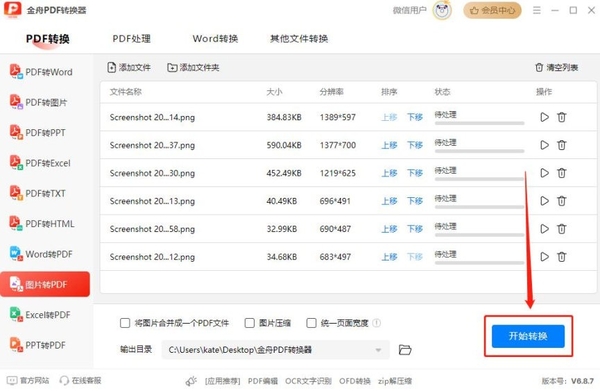Open the output folder browse icon

point(405,350)
